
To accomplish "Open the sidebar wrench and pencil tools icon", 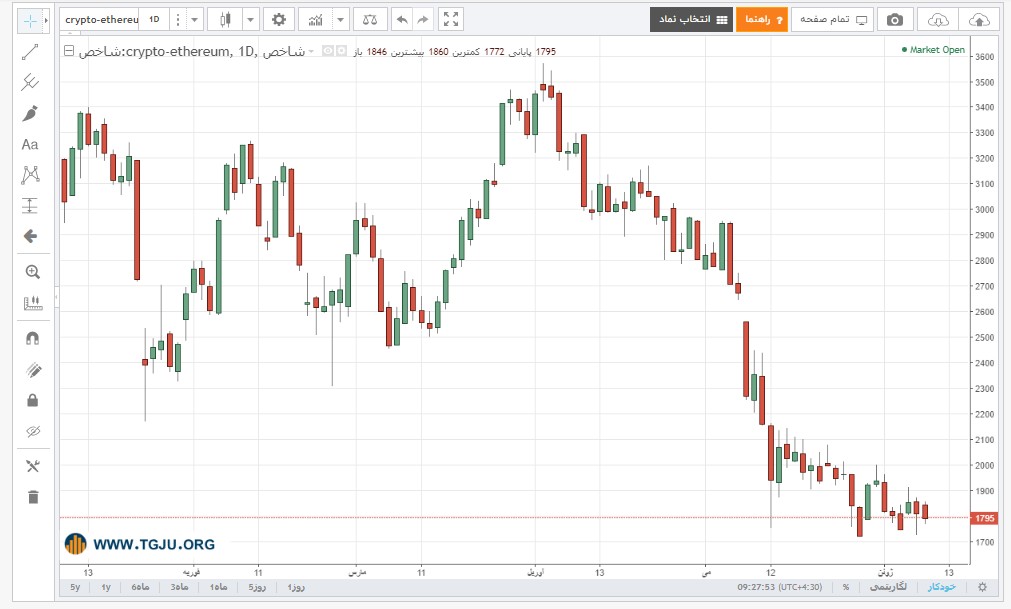I will [x=32, y=465].
